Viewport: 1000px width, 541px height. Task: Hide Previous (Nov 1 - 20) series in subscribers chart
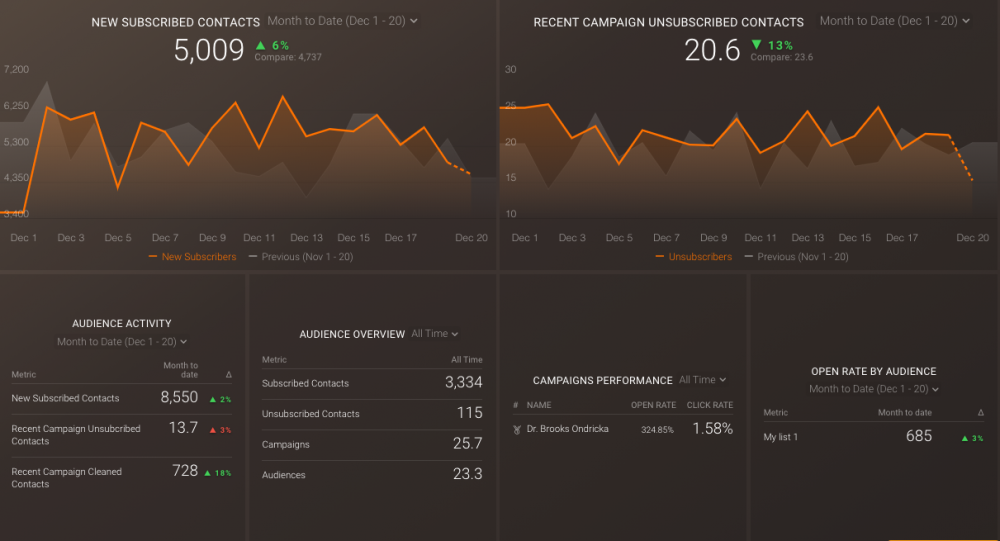pyautogui.click(x=300, y=257)
